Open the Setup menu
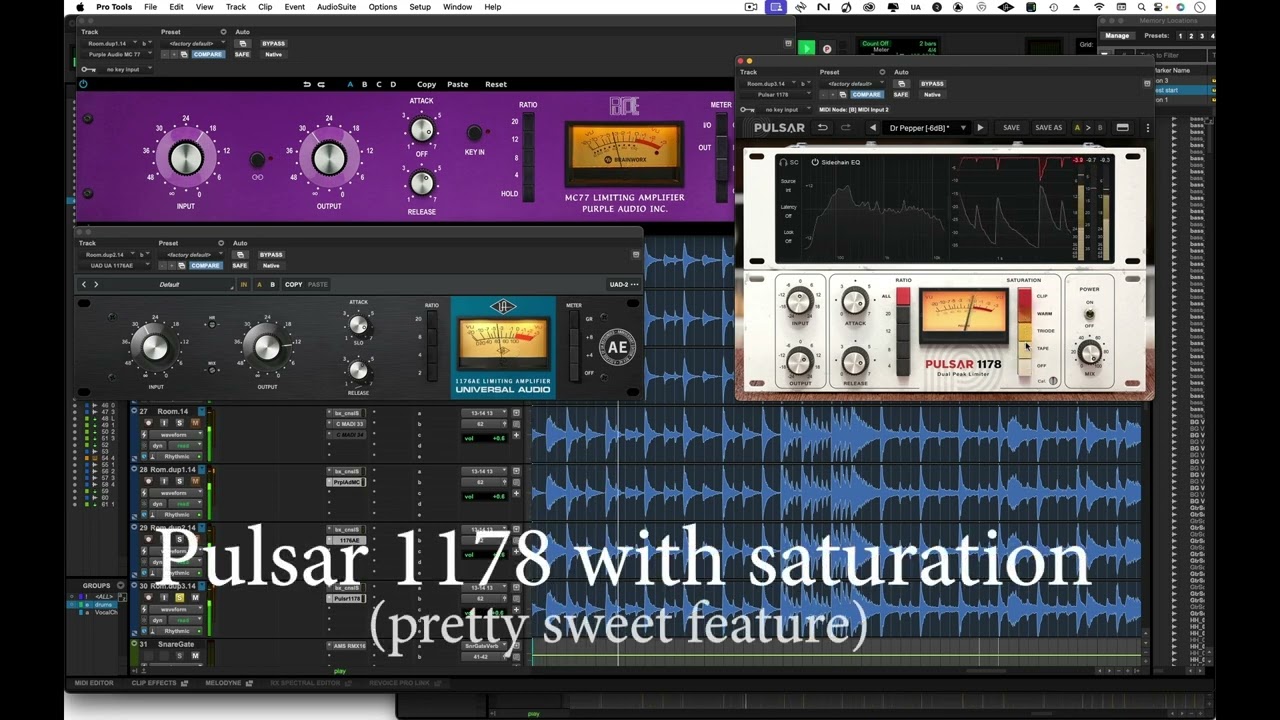 coord(420,7)
